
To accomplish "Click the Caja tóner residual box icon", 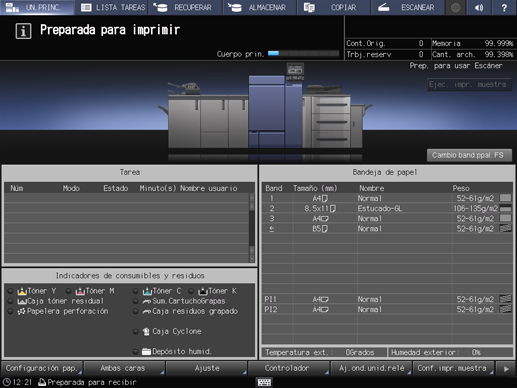I will tap(22, 301).
